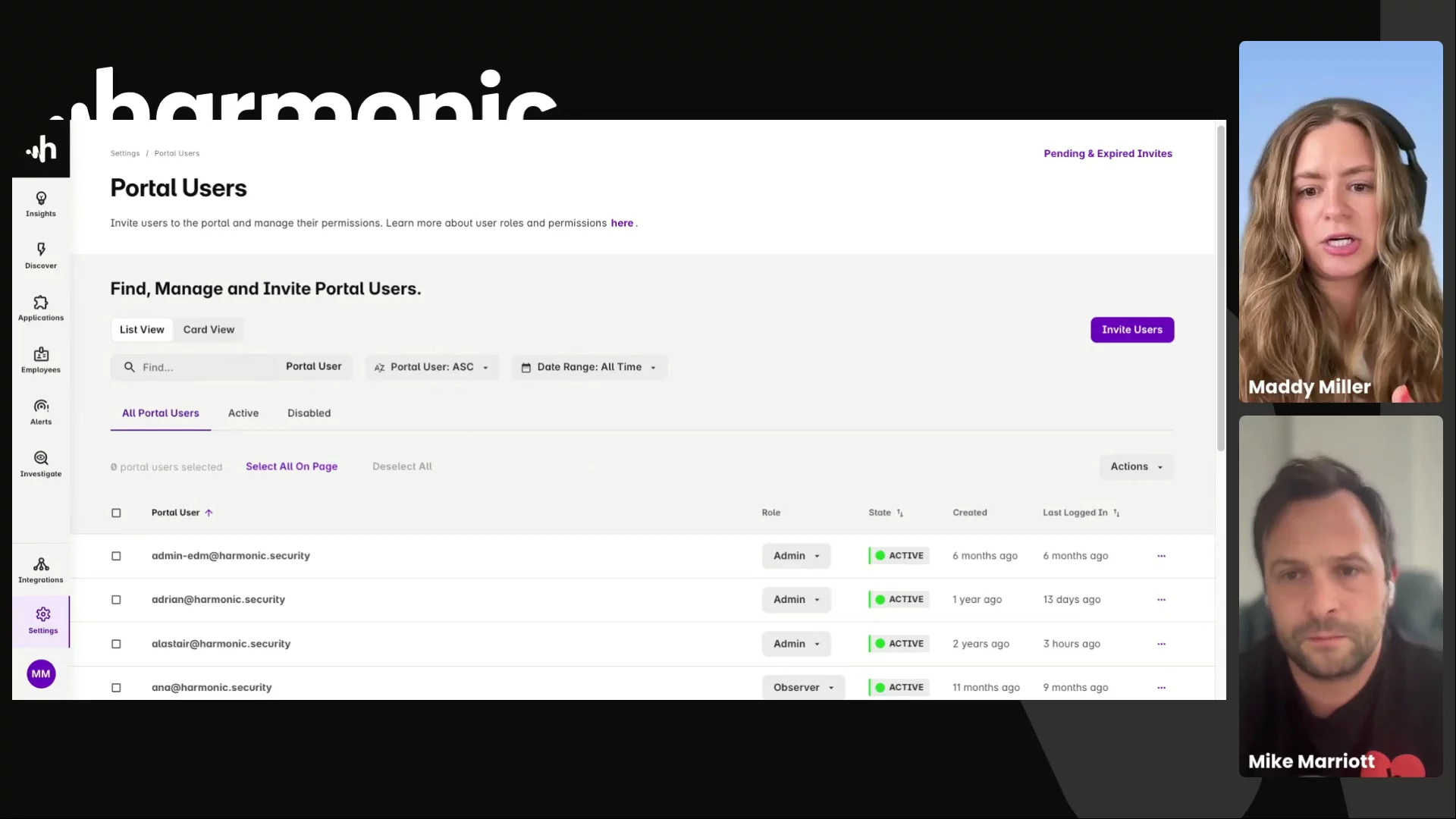This screenshot has width=1456, height=819.
Task: Click the alastair@harmonic.security email
Action: 221,644
